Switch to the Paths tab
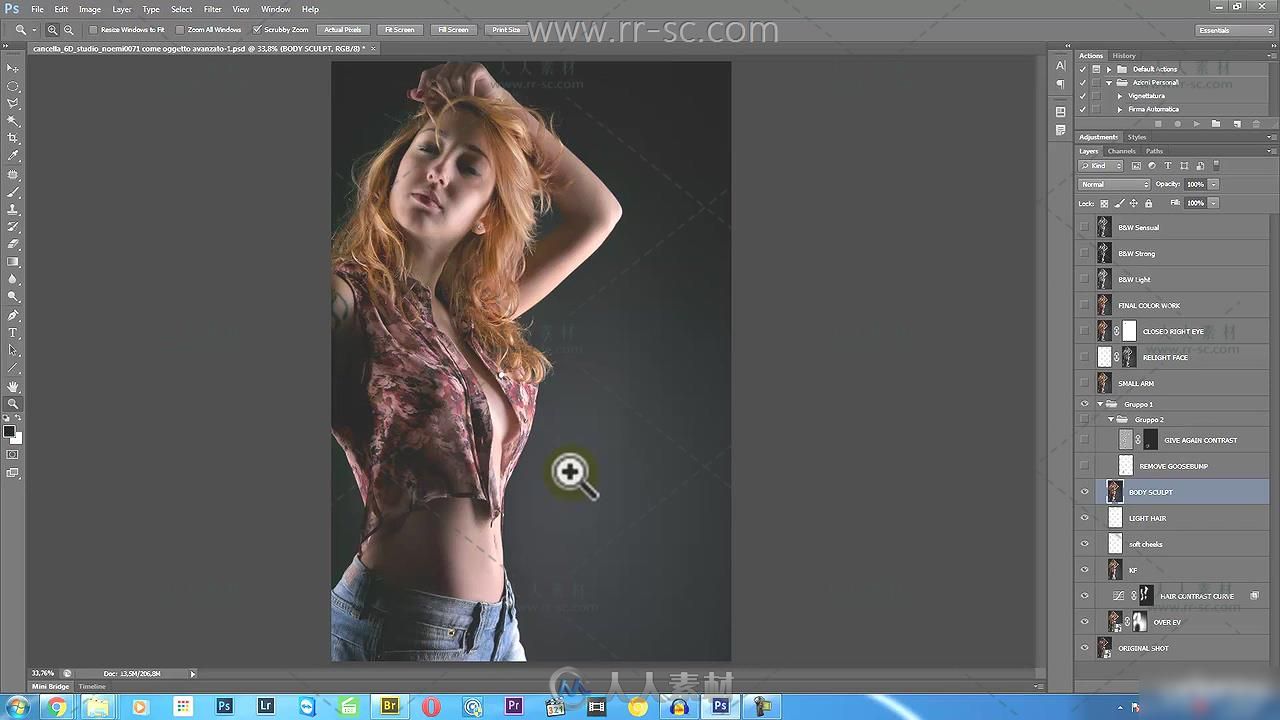Screen dimensions: 1280x720 1154,151
